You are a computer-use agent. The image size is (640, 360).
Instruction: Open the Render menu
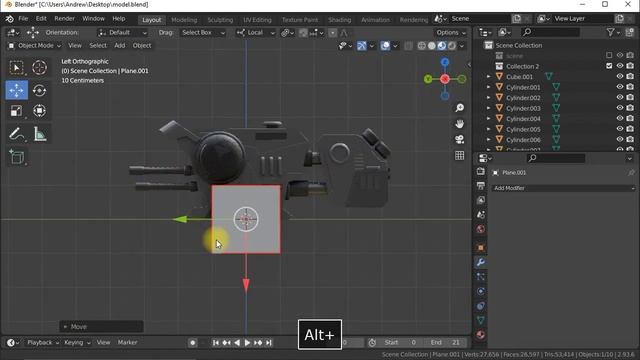64,19
